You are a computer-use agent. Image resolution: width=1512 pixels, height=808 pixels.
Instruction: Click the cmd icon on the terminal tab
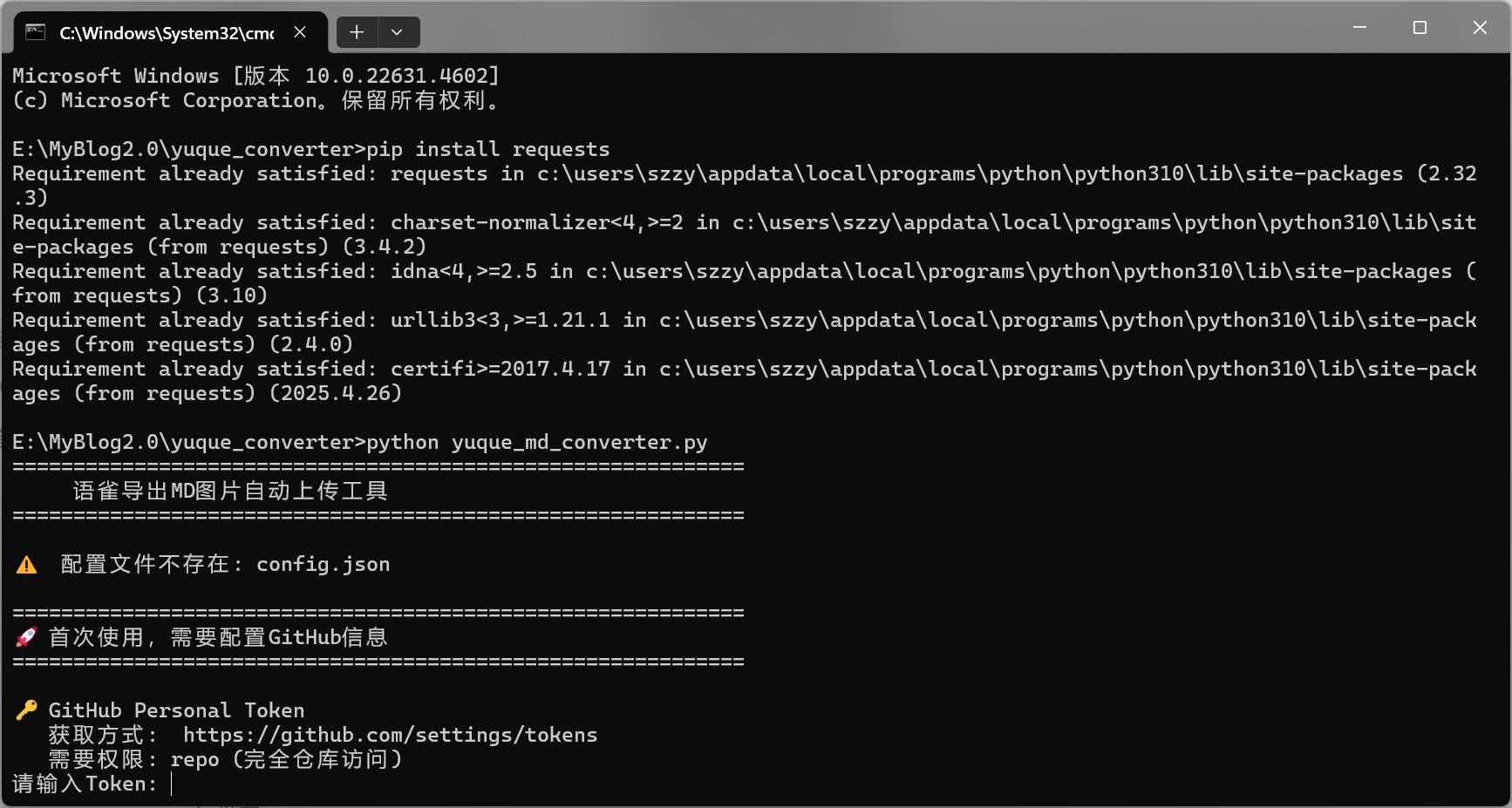[x=35, y=32]
